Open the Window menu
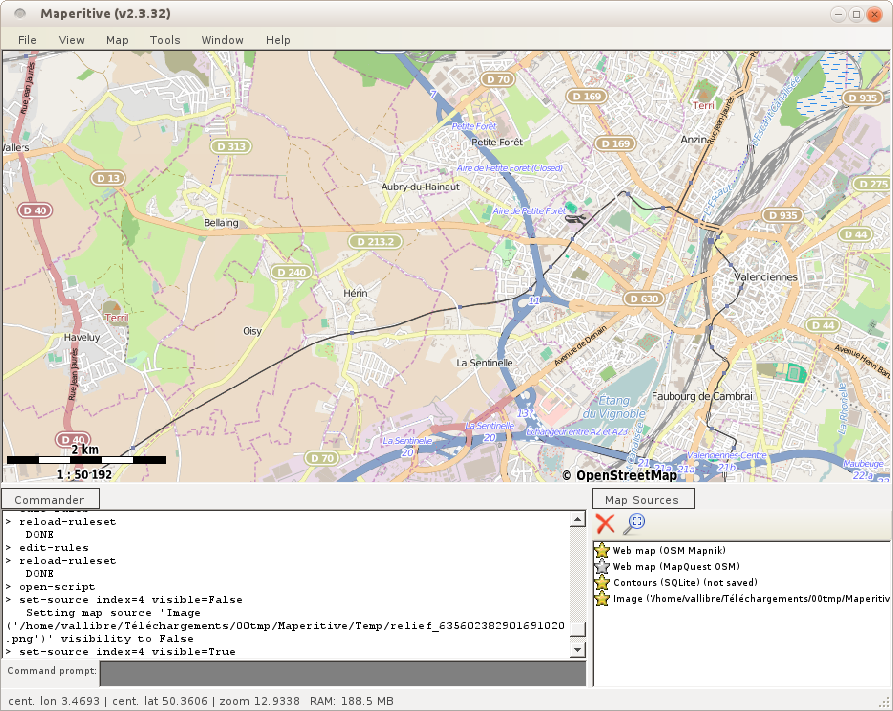 [222, 40]
